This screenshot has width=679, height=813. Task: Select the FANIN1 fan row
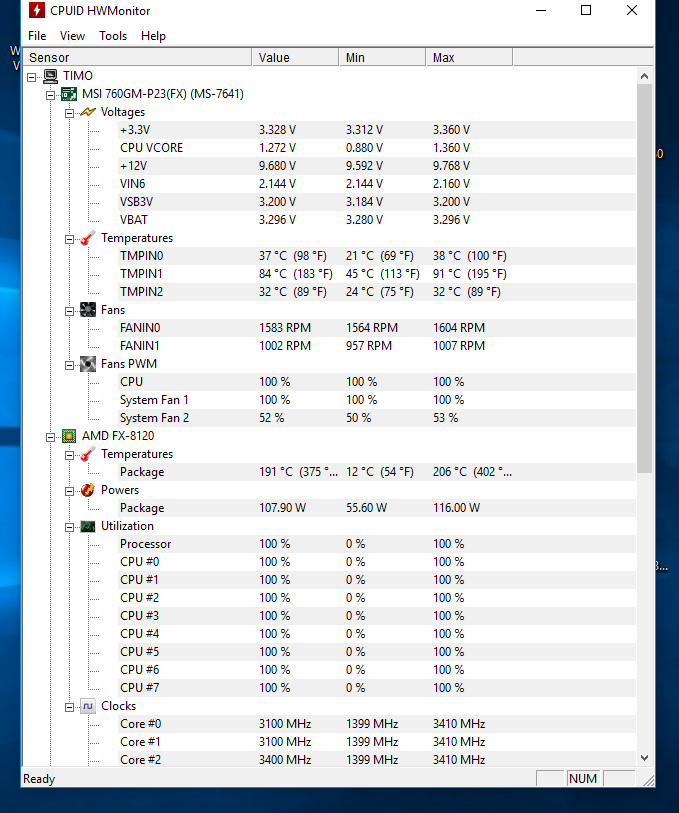click(377, 346)
